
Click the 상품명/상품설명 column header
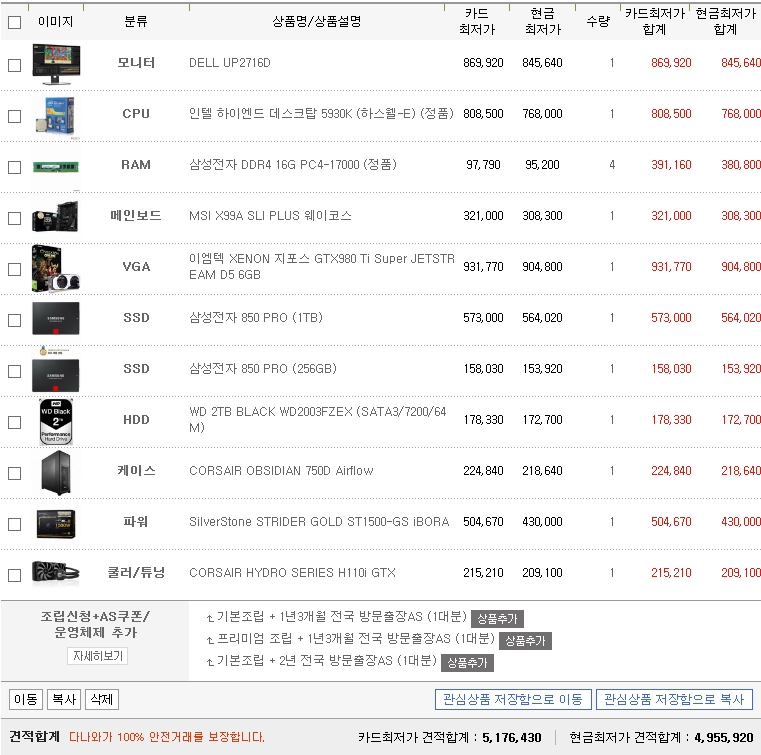click(x=316, y=21)
